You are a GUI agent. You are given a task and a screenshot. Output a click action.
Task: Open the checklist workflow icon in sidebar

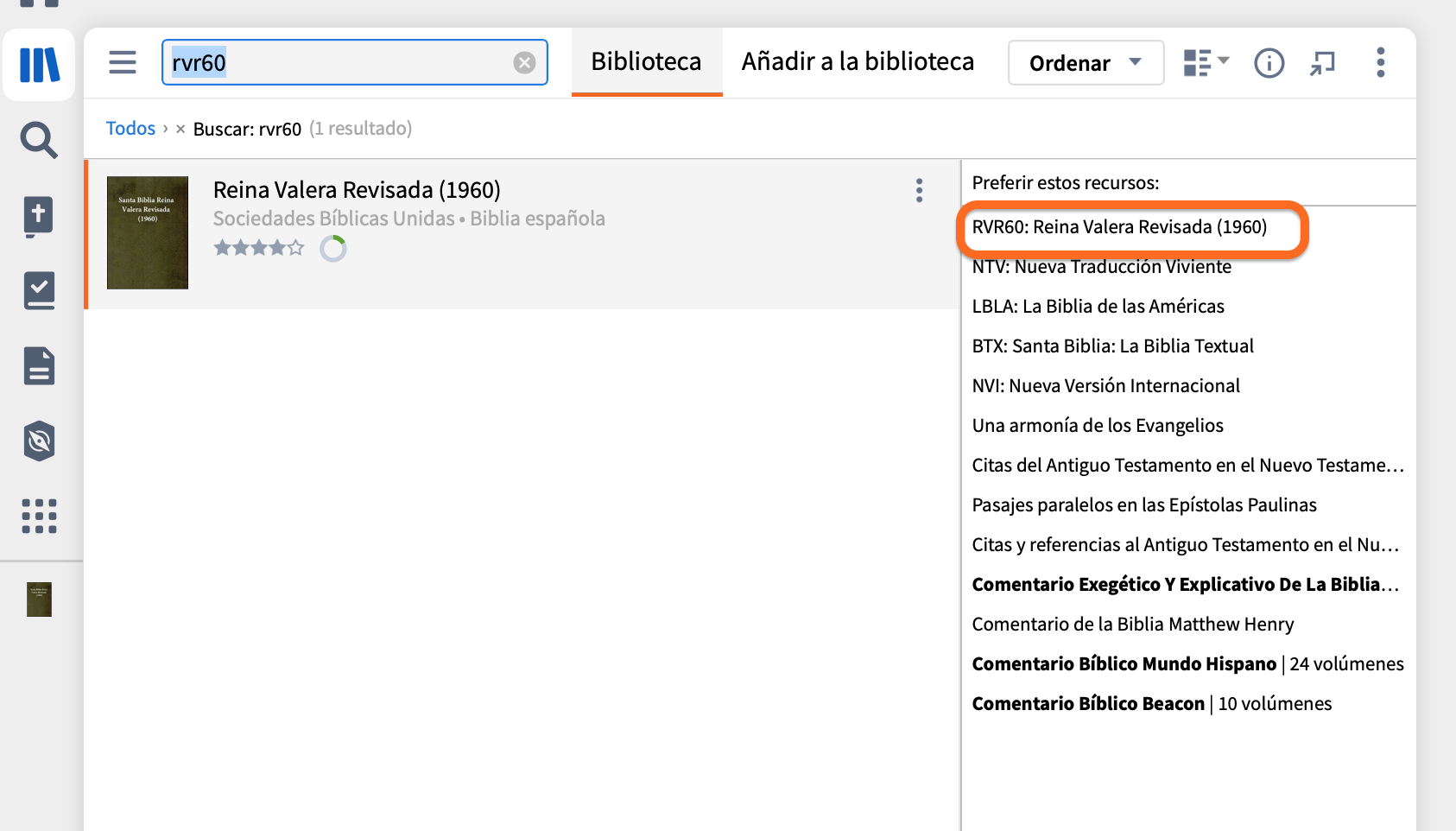pyautogui.click(x=39, y=291)
